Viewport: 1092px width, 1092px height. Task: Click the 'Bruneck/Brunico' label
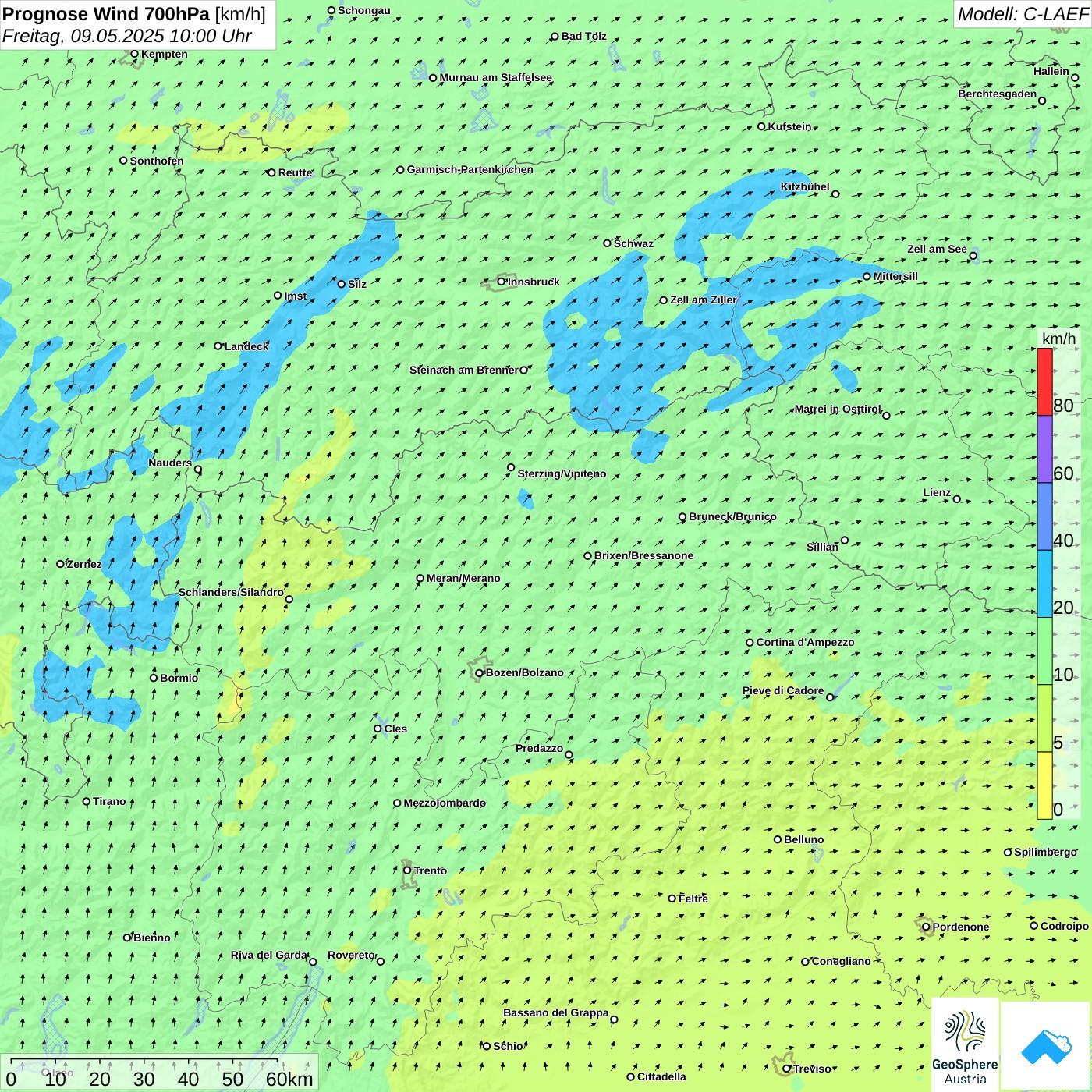[x=732, y=516]
